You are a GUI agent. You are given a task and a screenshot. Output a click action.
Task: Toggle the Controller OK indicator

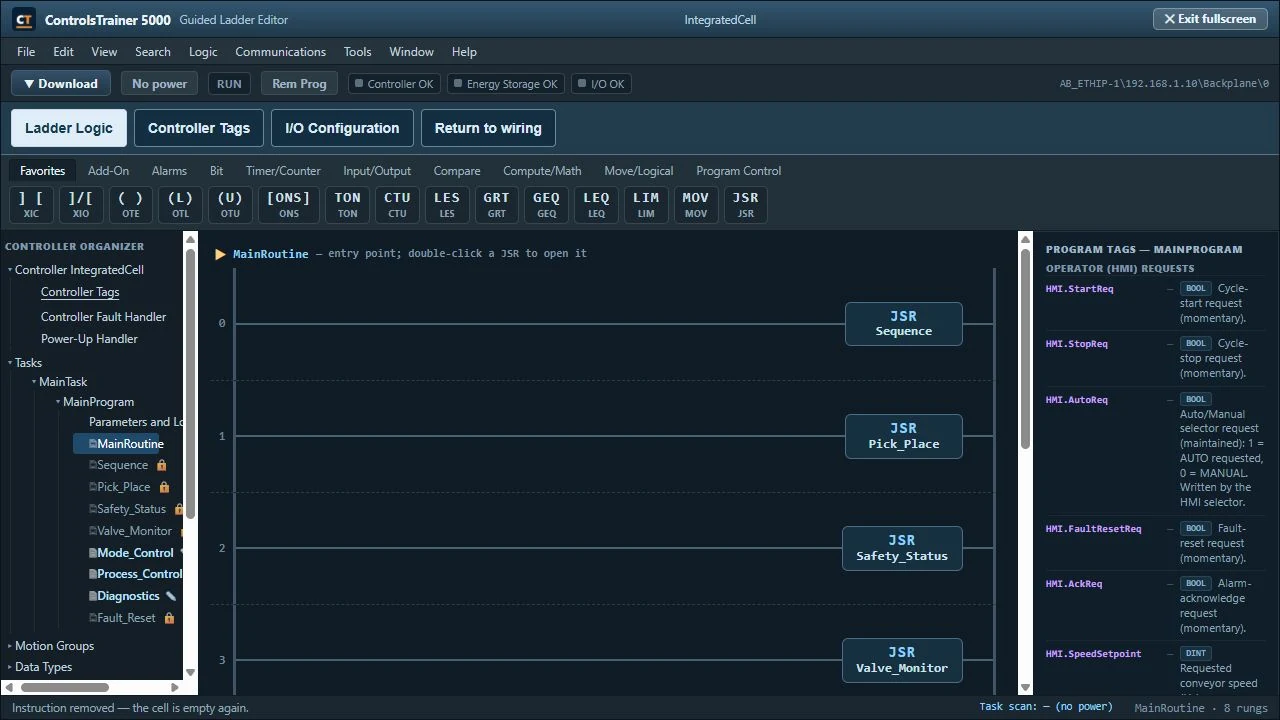(394, 84)
